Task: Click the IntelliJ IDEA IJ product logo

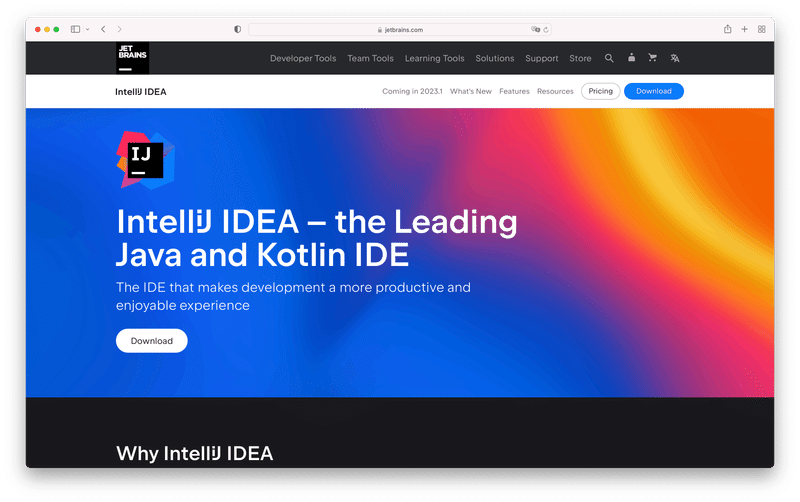Action: tap(146, 160)
